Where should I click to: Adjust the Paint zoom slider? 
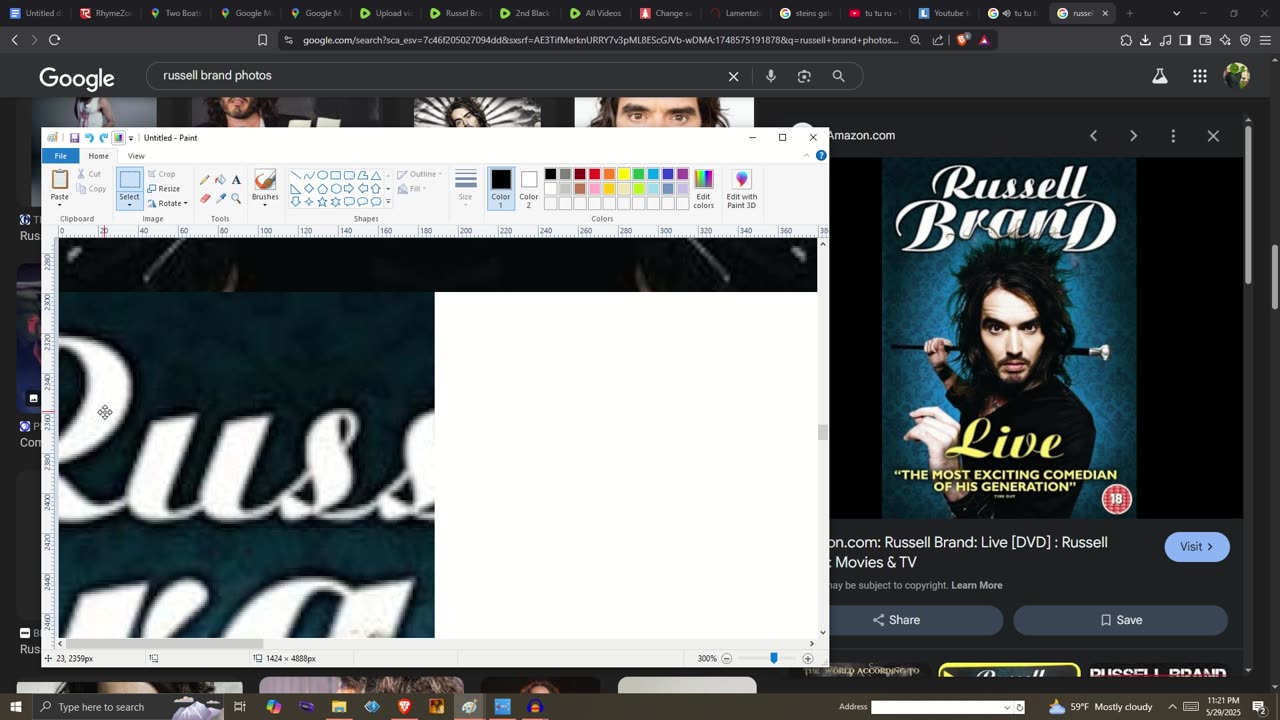click(773, 658)
